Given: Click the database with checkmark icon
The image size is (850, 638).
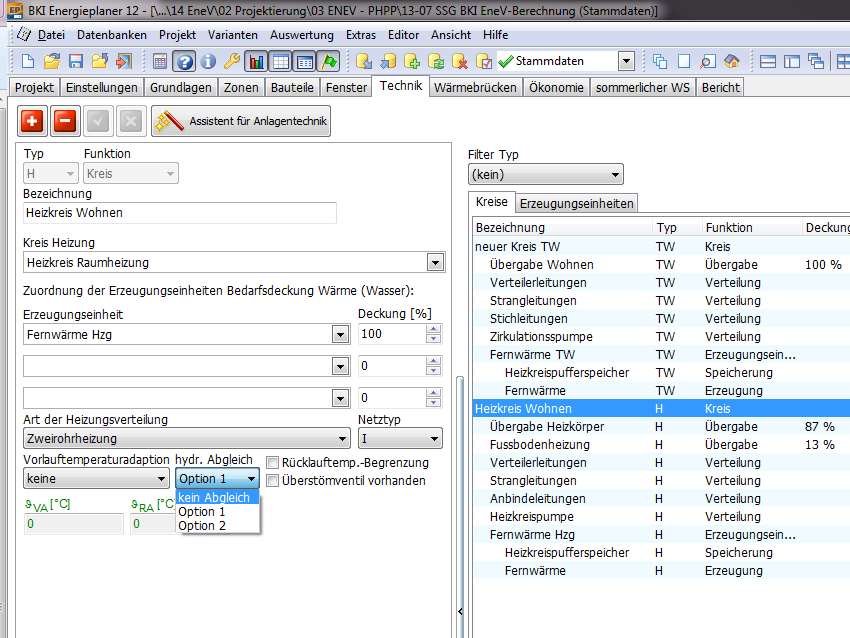Looking at the screenshot, I should click(484, 61).
